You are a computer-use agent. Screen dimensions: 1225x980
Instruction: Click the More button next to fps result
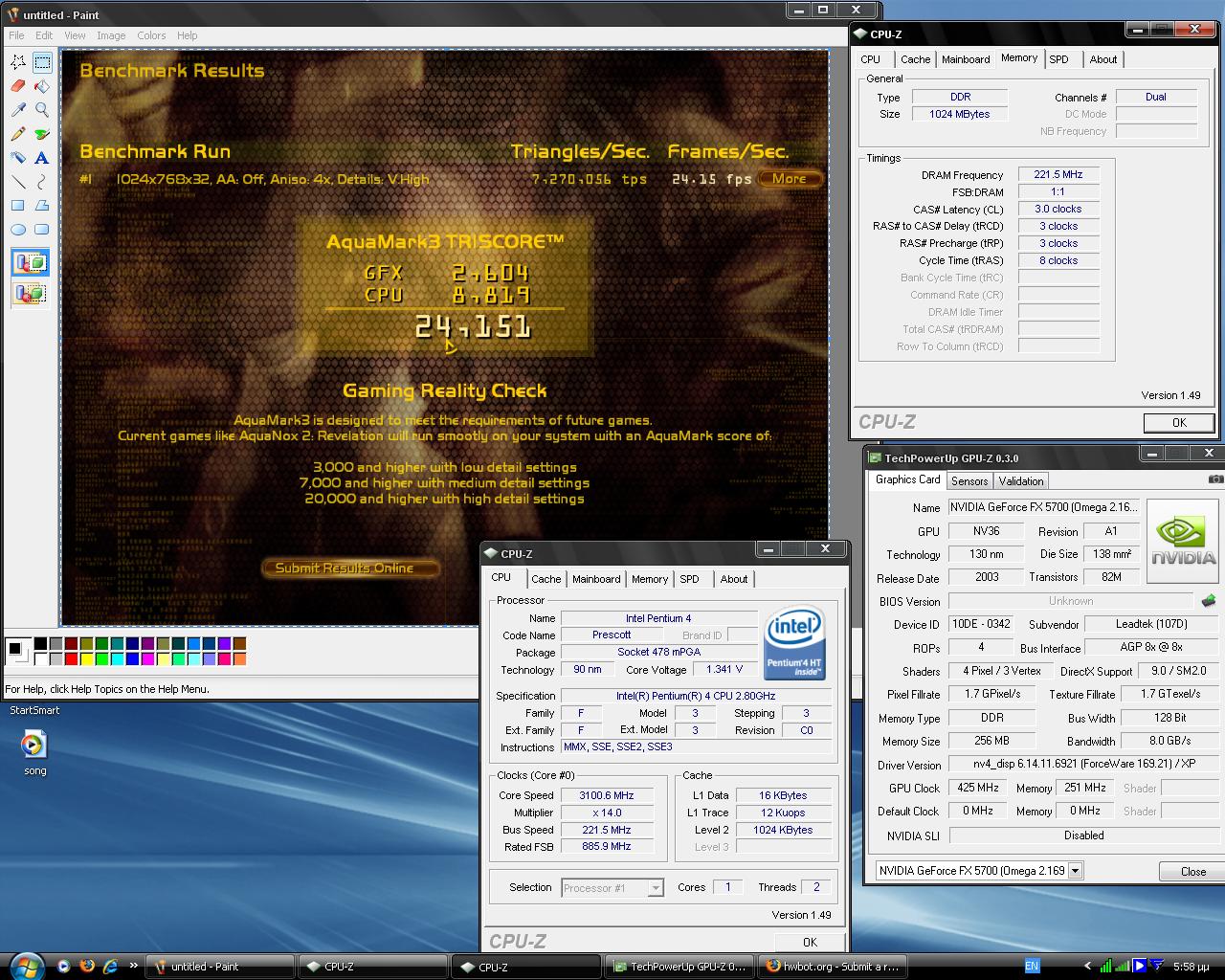[x=790, y=179]
